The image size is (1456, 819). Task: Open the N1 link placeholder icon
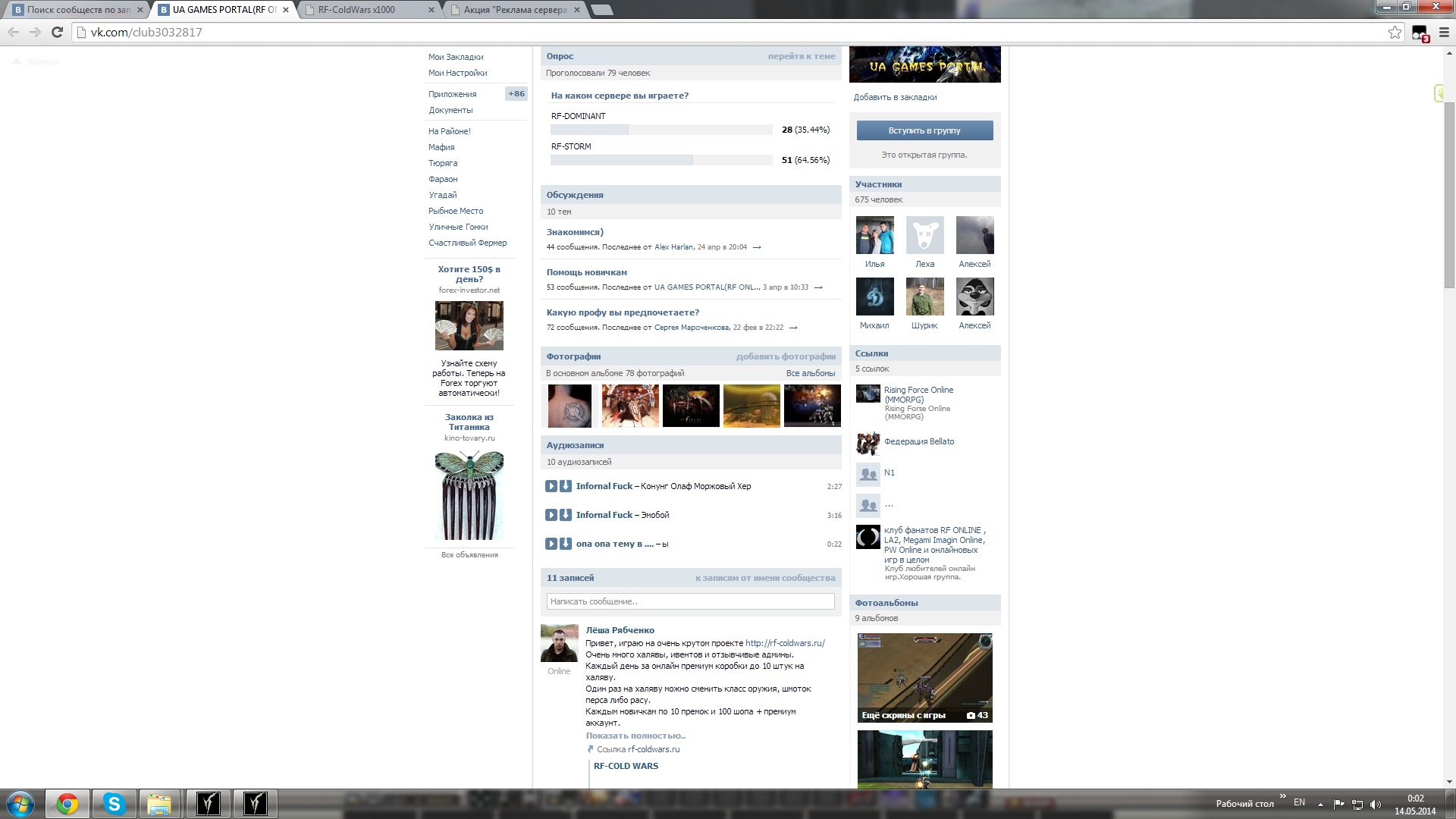(868, 475)
